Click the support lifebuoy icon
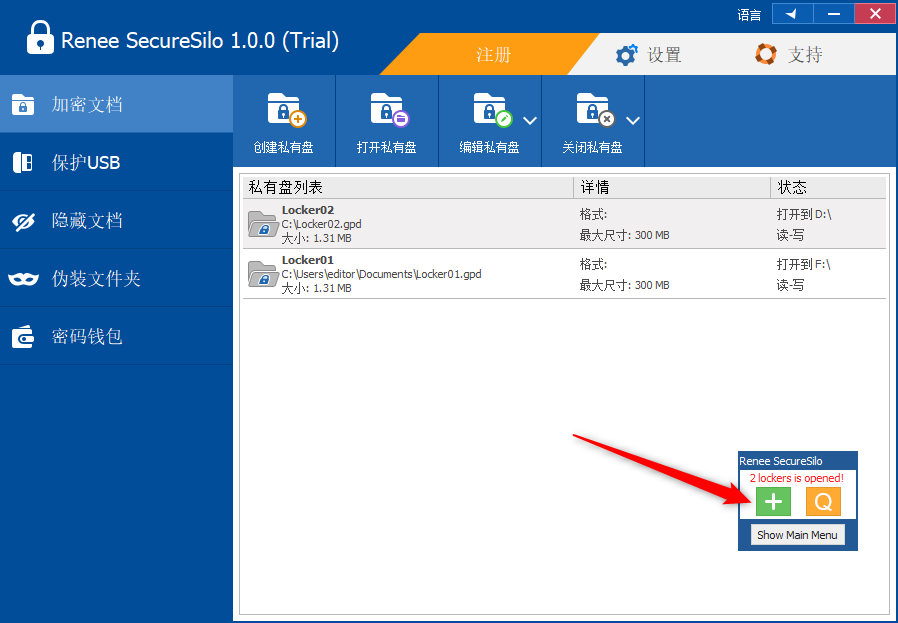The image size is (898, 623). pos(766,54)
